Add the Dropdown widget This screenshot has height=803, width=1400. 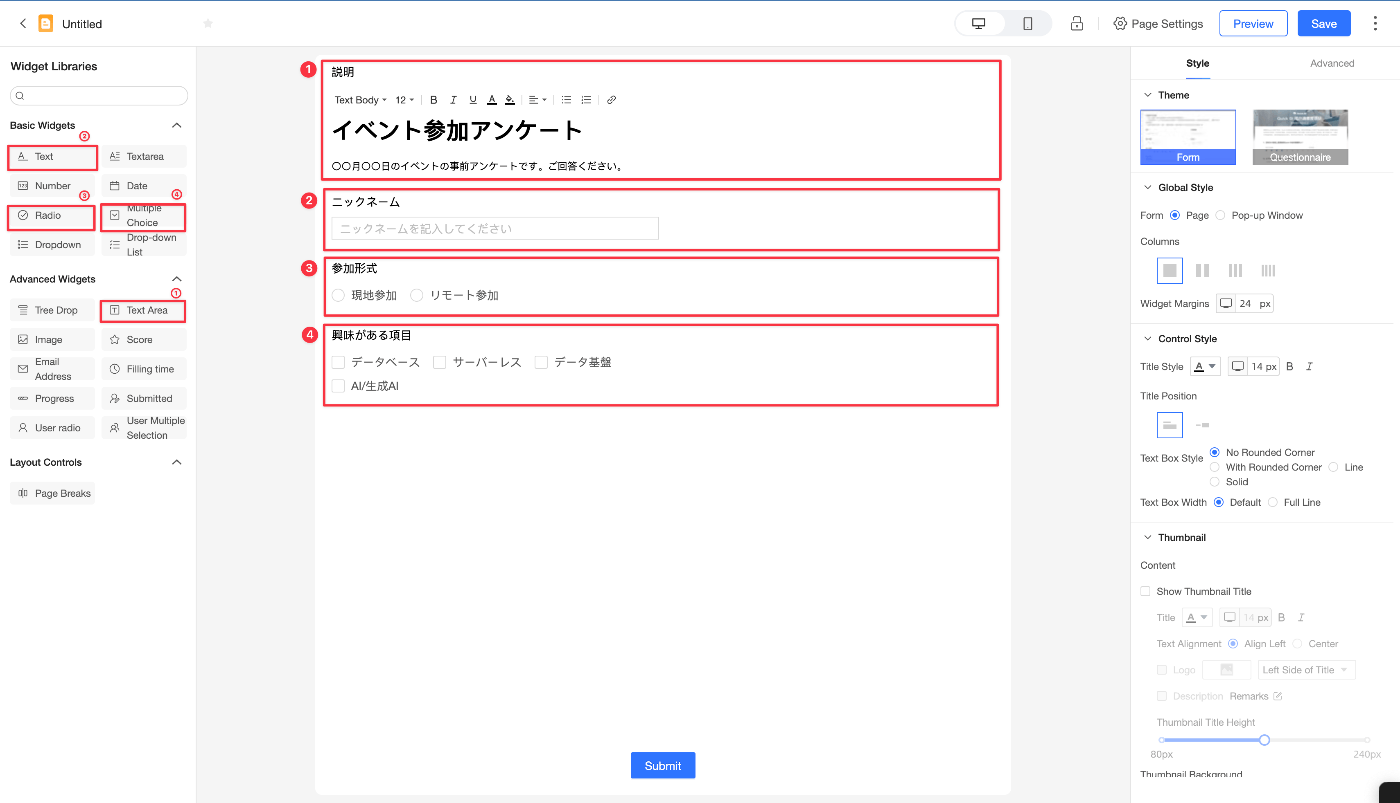(x=52, y=245)
